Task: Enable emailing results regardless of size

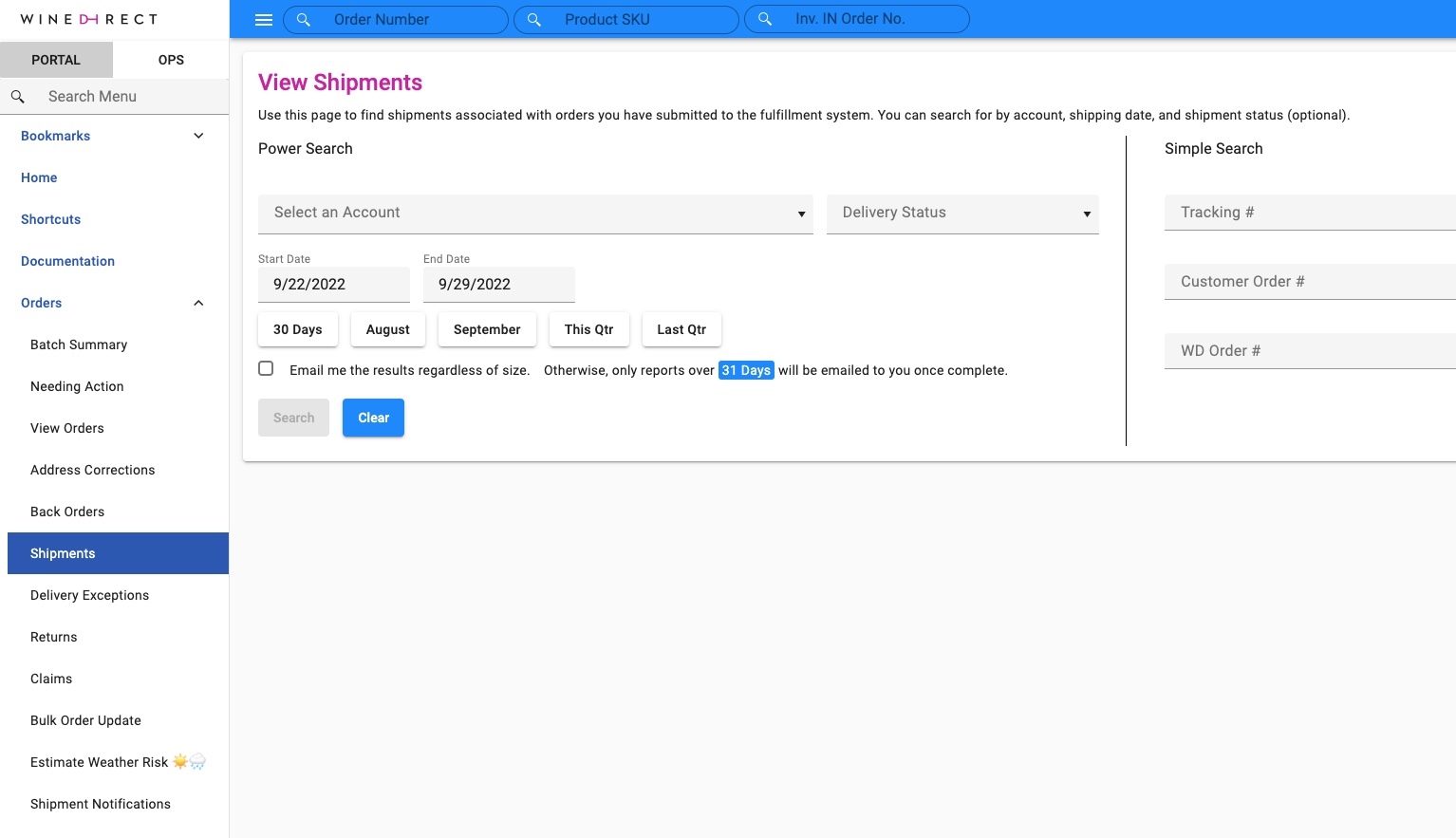Action: coord(266,368)
